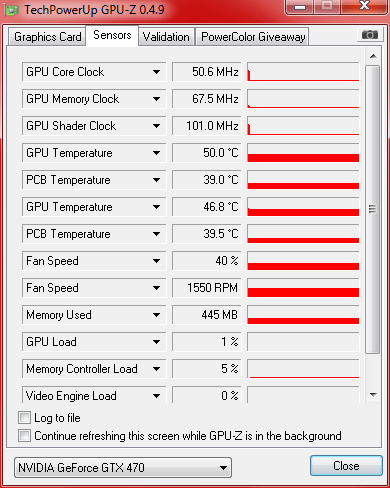Click the GPU-Z app icon in title bar

12,10
